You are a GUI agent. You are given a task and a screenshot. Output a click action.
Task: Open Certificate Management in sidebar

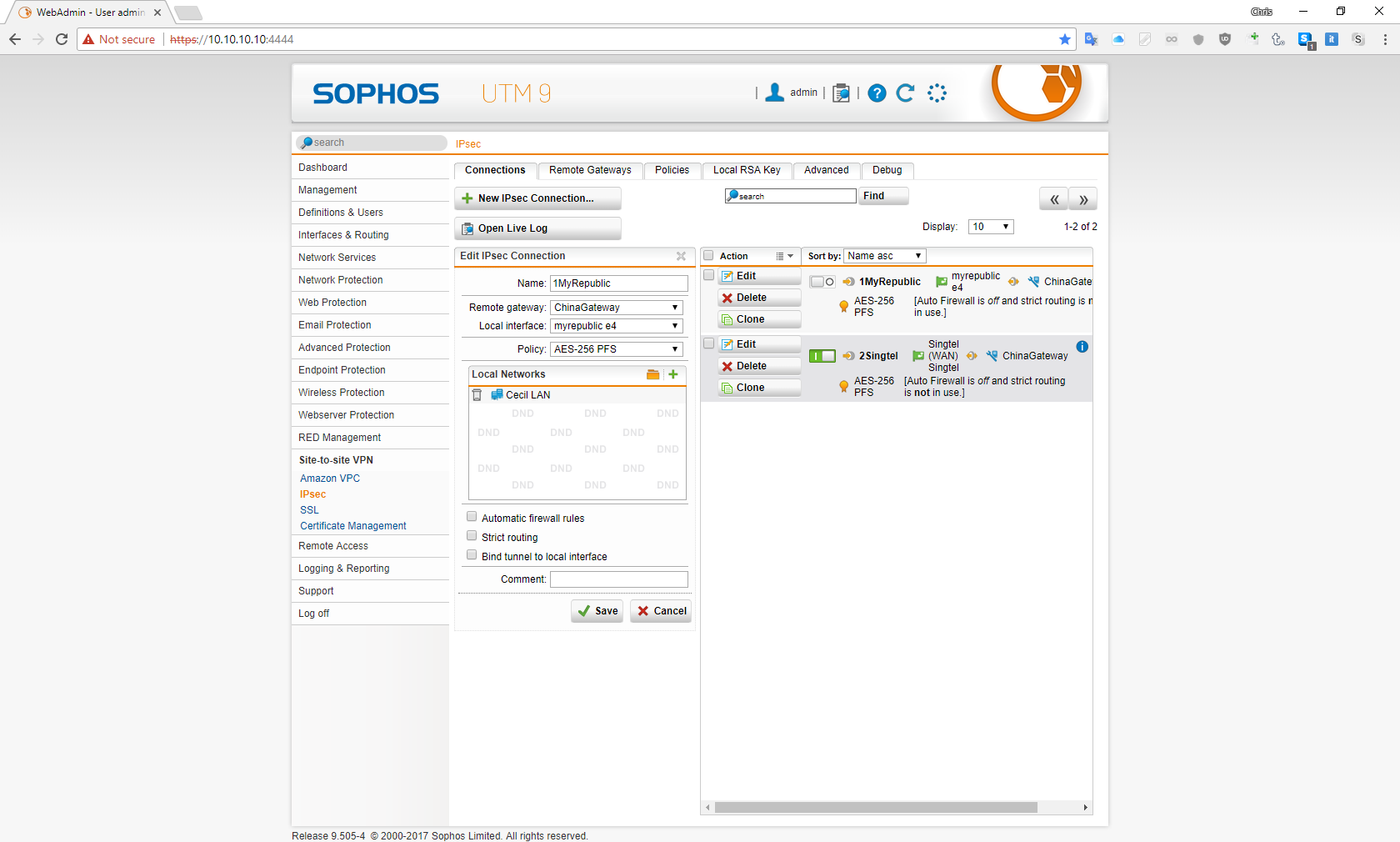(x=353, y=526)
